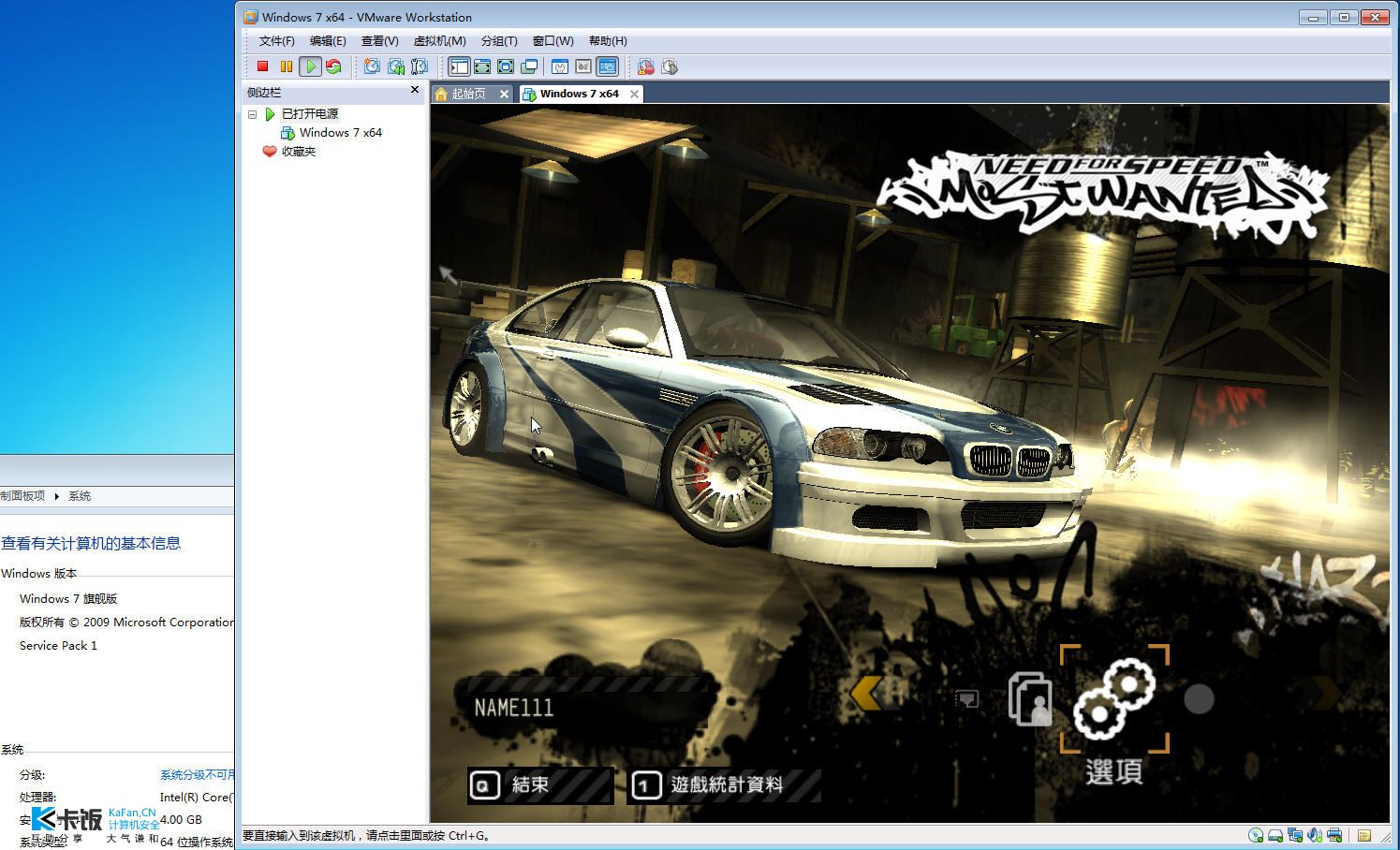1400x850 pixels.
Task: Click the record session warning icon
Action: click(646, 66)
